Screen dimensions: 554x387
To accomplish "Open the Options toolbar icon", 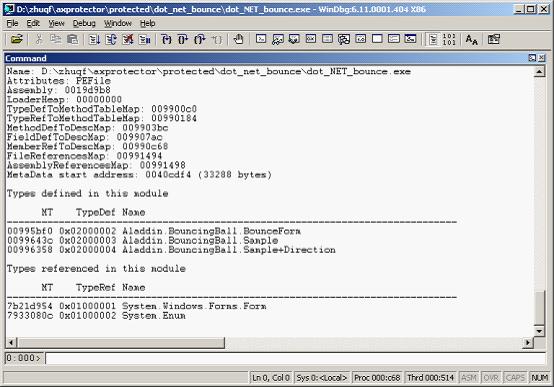I will [x=494, y=39].
